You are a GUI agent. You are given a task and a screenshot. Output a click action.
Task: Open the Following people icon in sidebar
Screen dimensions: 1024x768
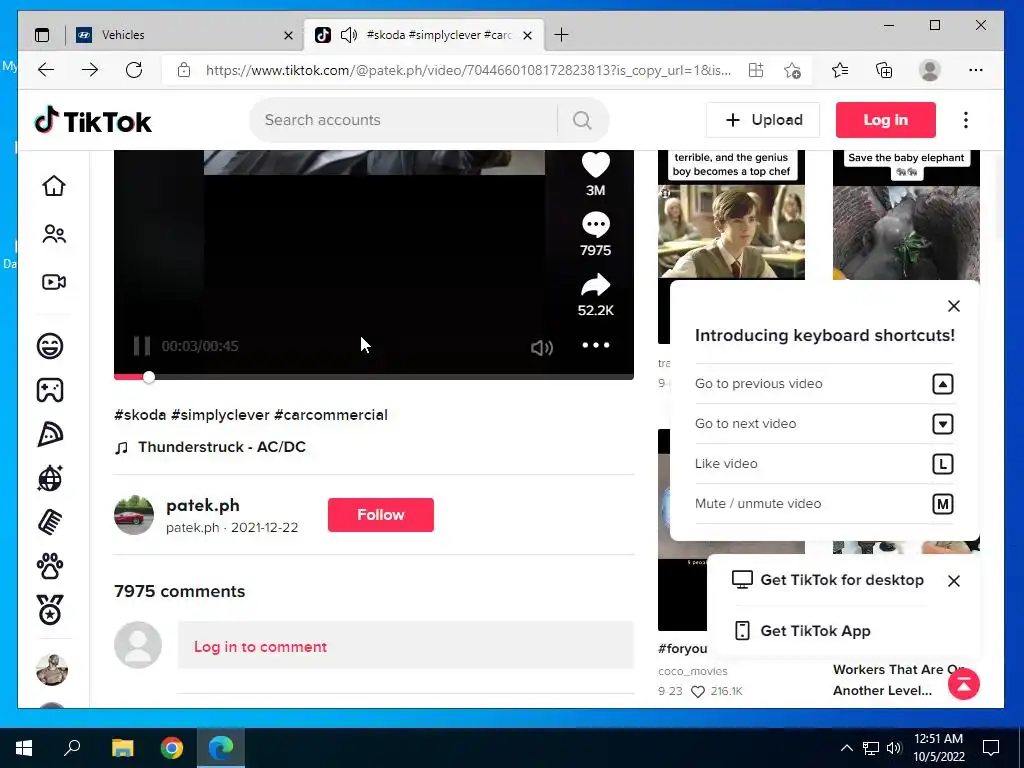[54, 234]
